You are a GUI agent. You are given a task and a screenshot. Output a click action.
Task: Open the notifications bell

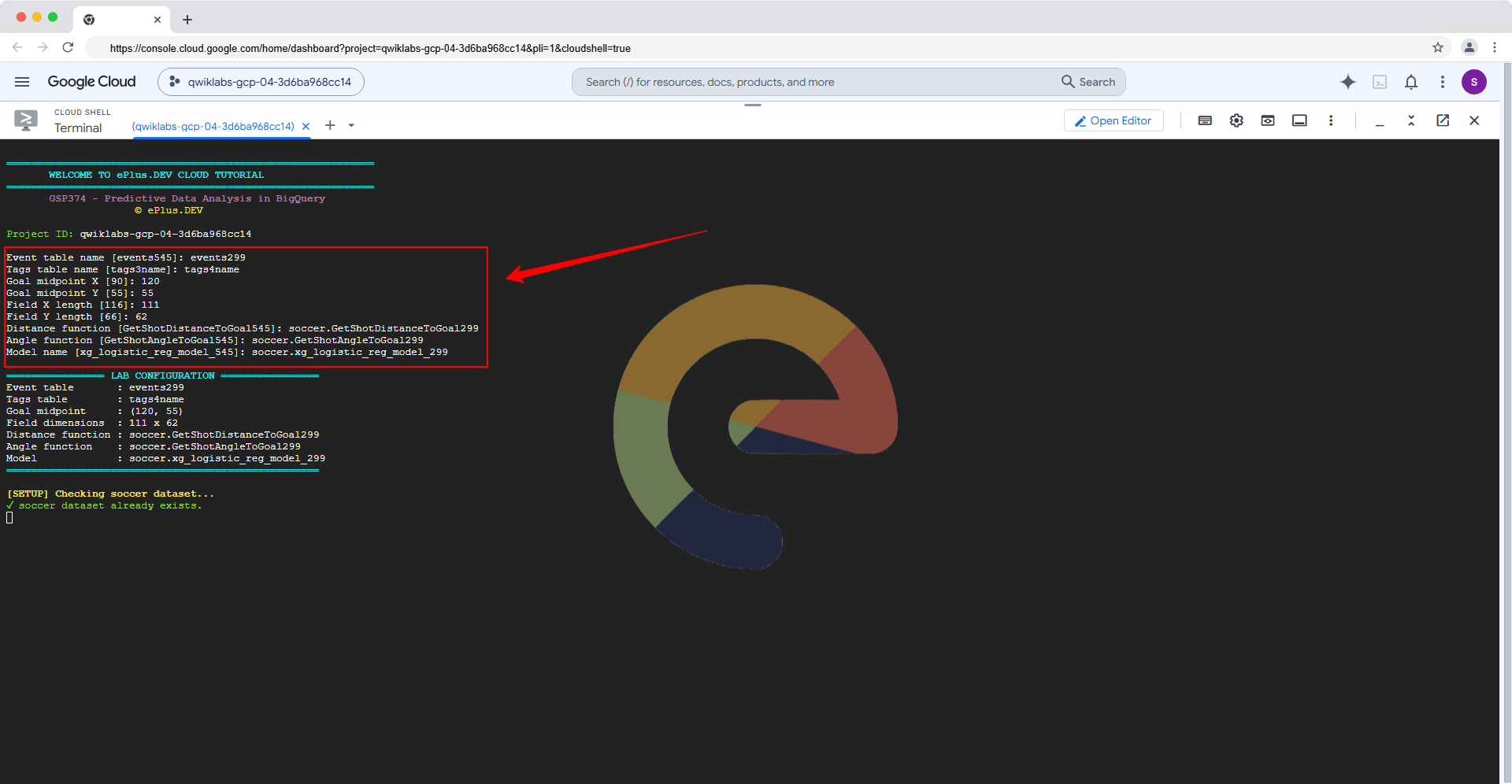coord(1411,82)
